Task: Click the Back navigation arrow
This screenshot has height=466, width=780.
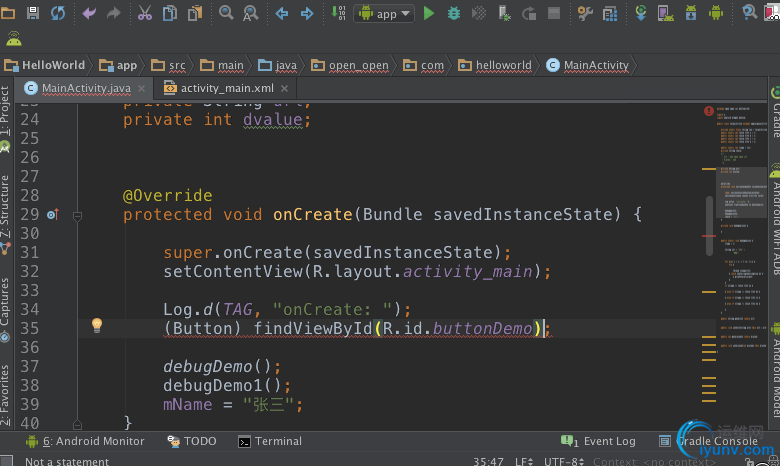Action: pyautogui.click(x=282, y=13)
